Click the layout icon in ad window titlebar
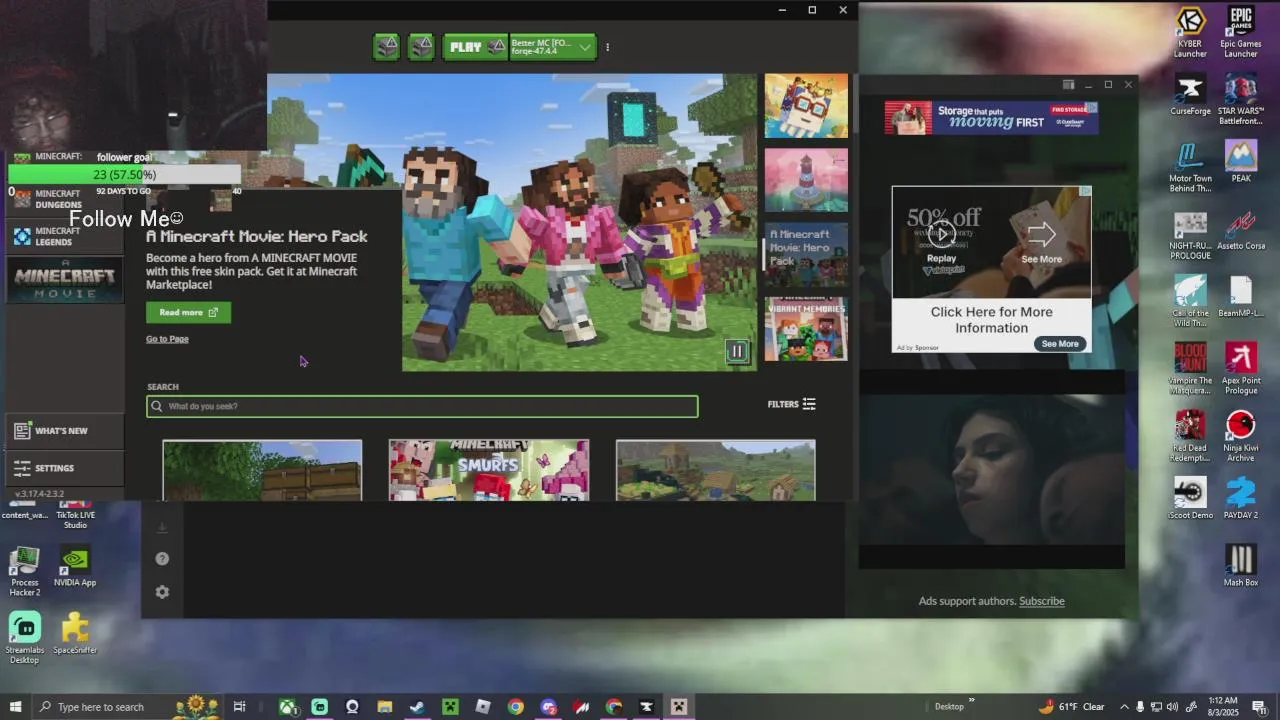This screenshot has height=720, width=1280. 1068,85
